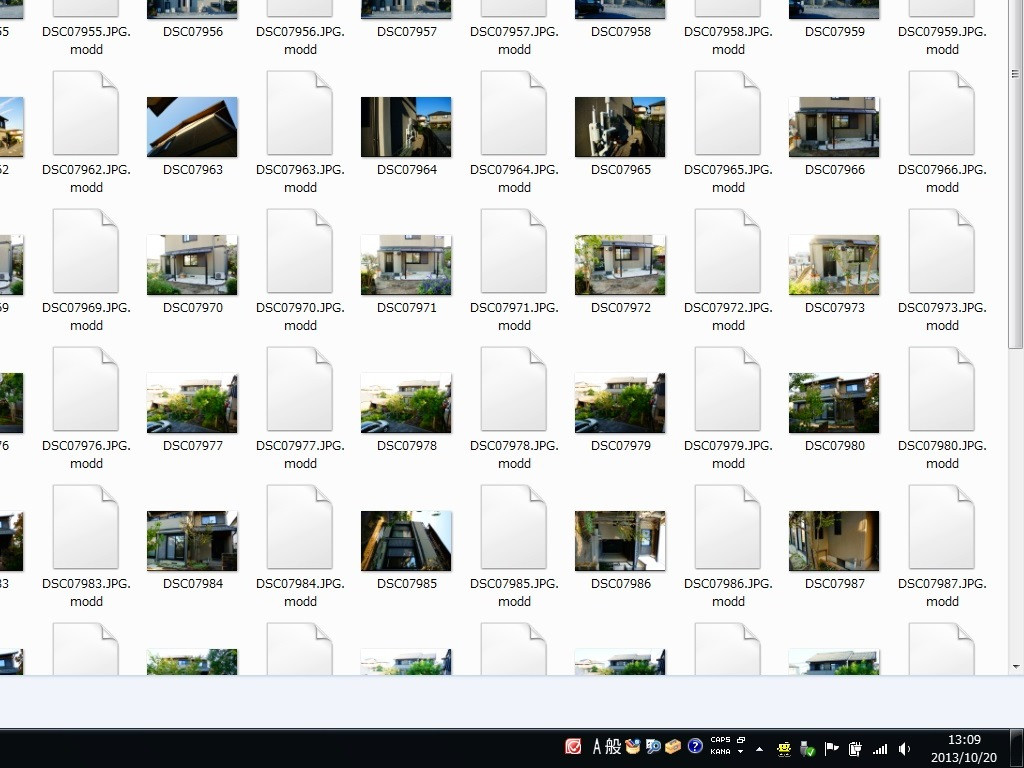Select the DSC07985 photo thumbnail
The width and height of the screenshot is (1024, 768).
[406, 541]
